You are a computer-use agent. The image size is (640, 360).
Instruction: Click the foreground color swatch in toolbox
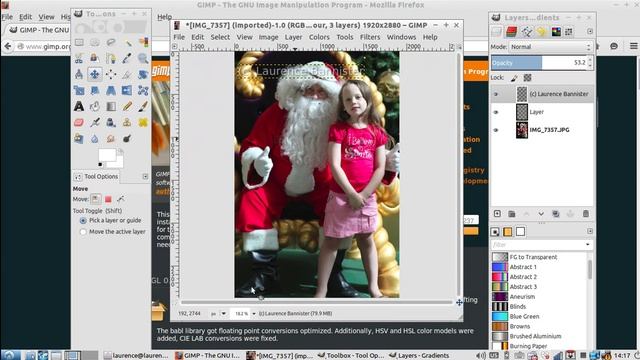107,156
